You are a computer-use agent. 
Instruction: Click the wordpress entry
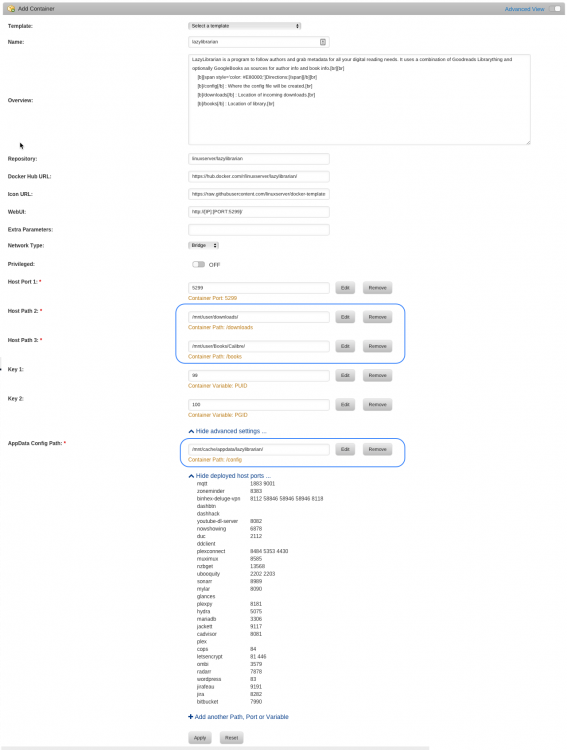209,679
